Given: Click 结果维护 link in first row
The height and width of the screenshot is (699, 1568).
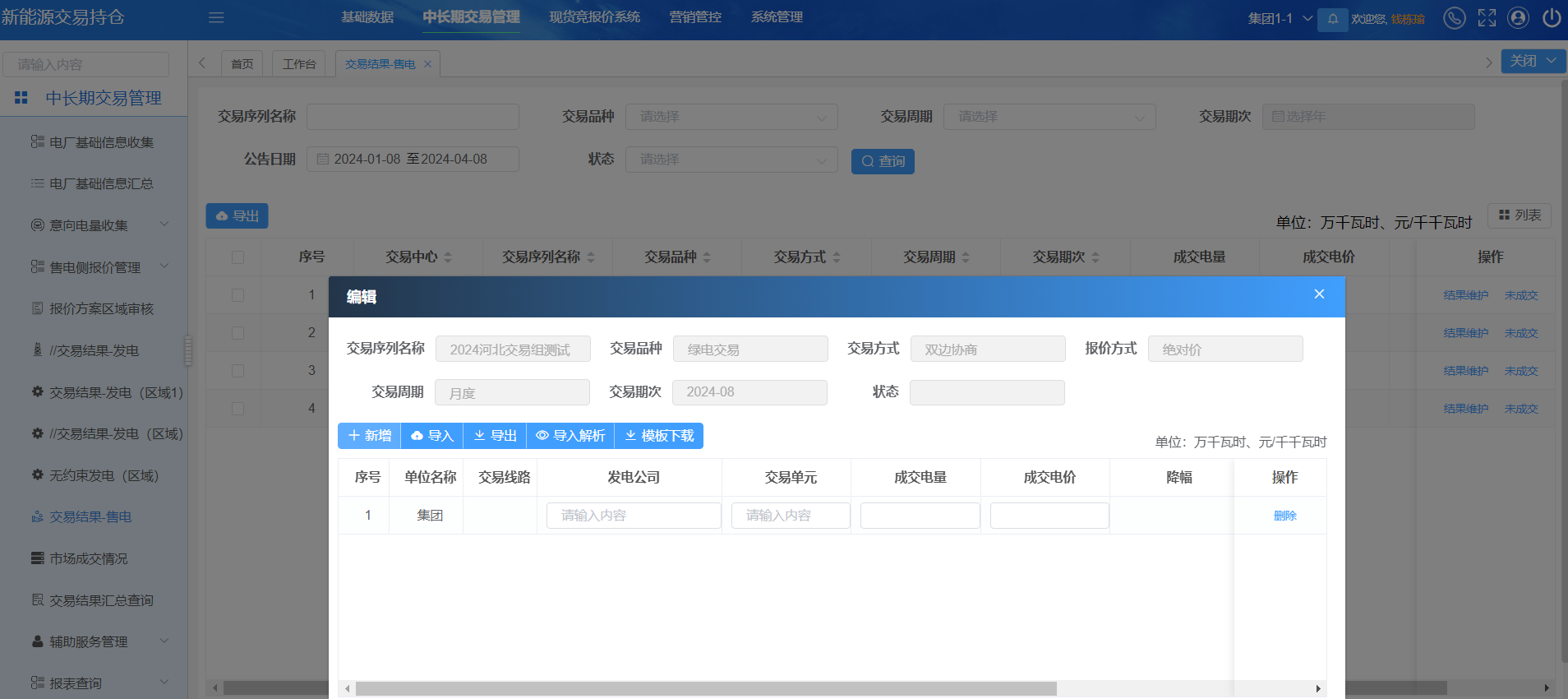Looking at the screenshot, I should 1466,295.
